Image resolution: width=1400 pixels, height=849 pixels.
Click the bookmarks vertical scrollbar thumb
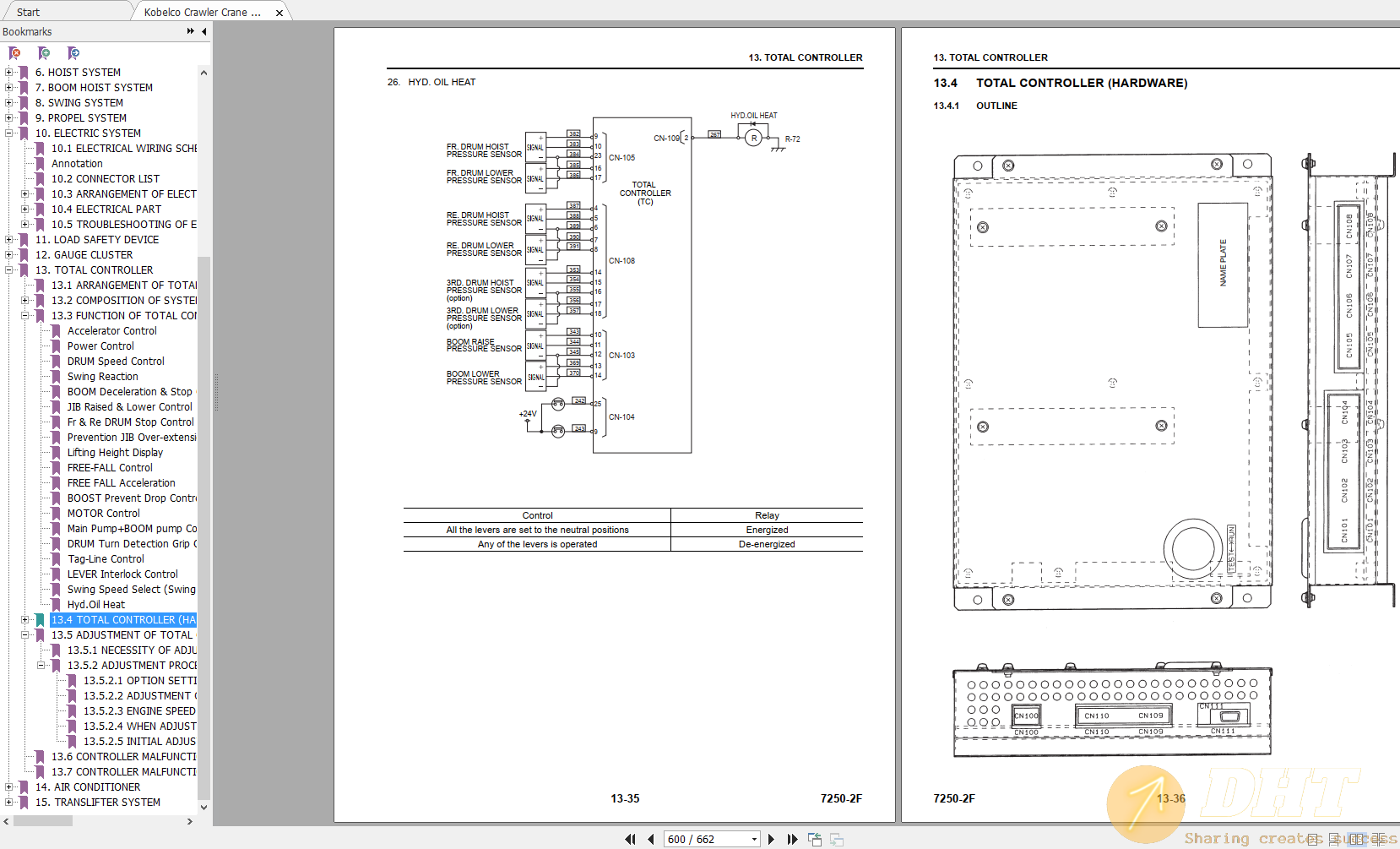pyautogui.click(x=203, y=527)
